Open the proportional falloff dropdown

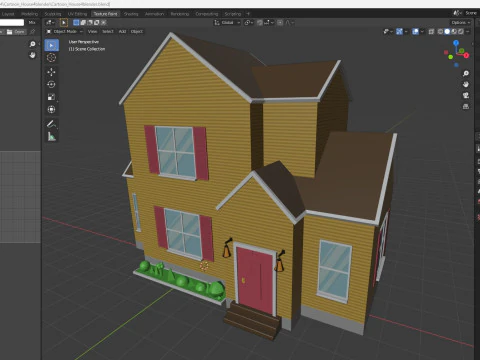click(289, 23)
